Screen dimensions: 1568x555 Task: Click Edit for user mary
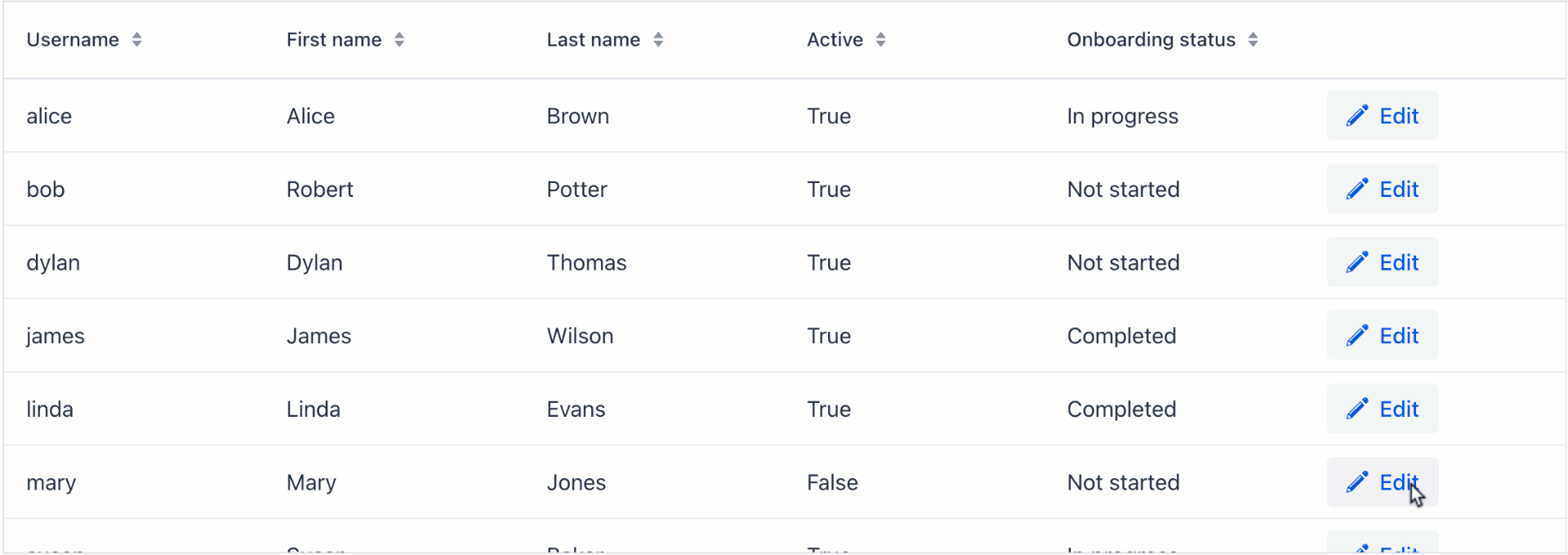(x=1382, y=481)
